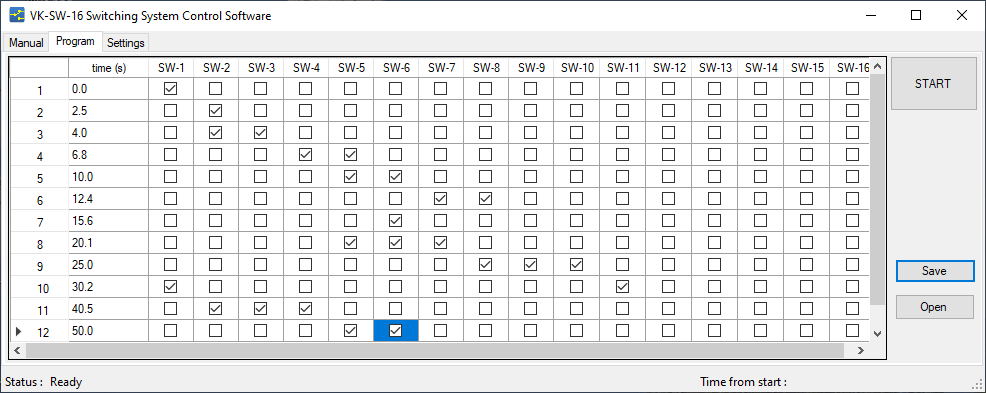This screenshot has height=393, width=986.
Task: Check SW-16 in row 3
Action: click(x=852, y=133)
